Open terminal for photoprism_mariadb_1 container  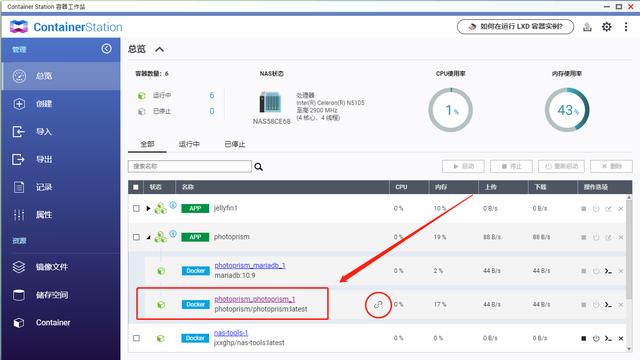tap(608, 271)
